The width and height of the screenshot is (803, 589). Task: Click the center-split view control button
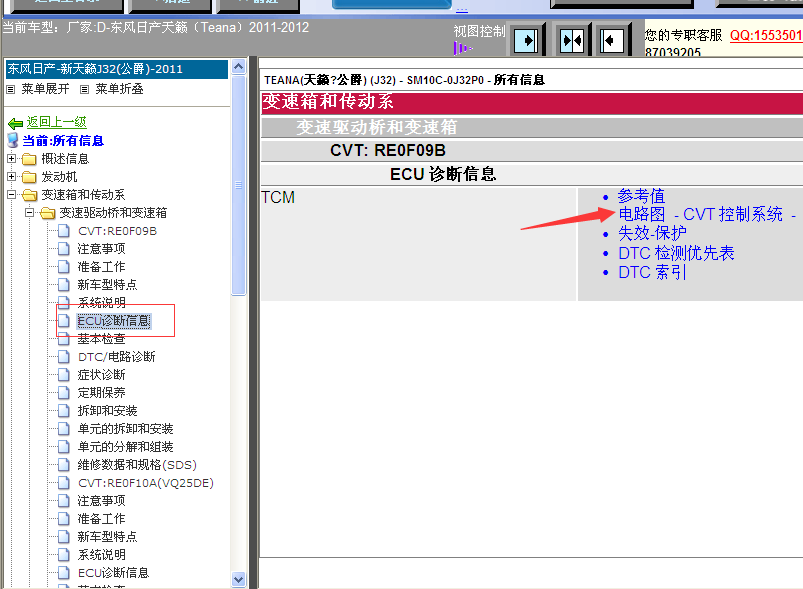coord(572,40)
